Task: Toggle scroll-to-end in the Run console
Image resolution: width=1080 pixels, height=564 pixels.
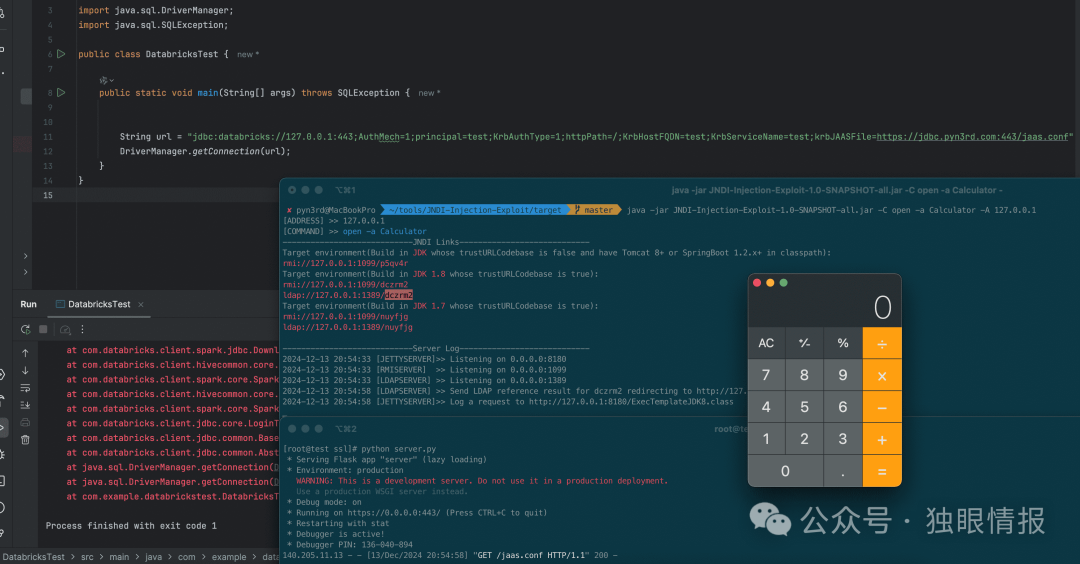Action: tap(25, 405)
